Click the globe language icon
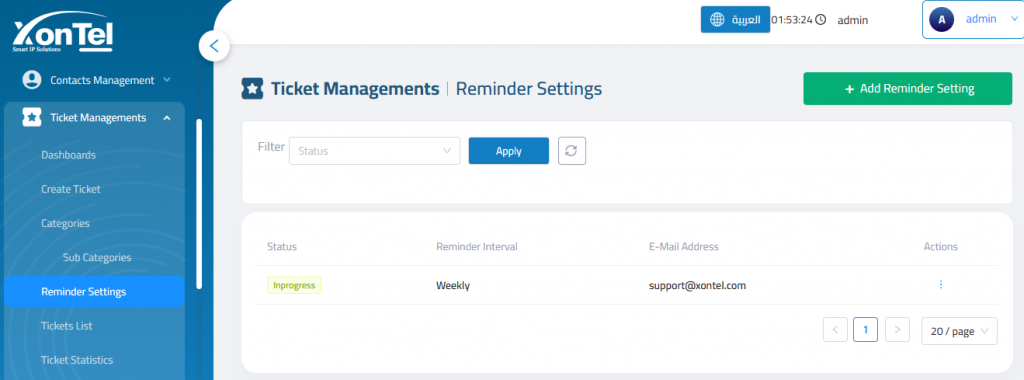 tap(717, 20)
